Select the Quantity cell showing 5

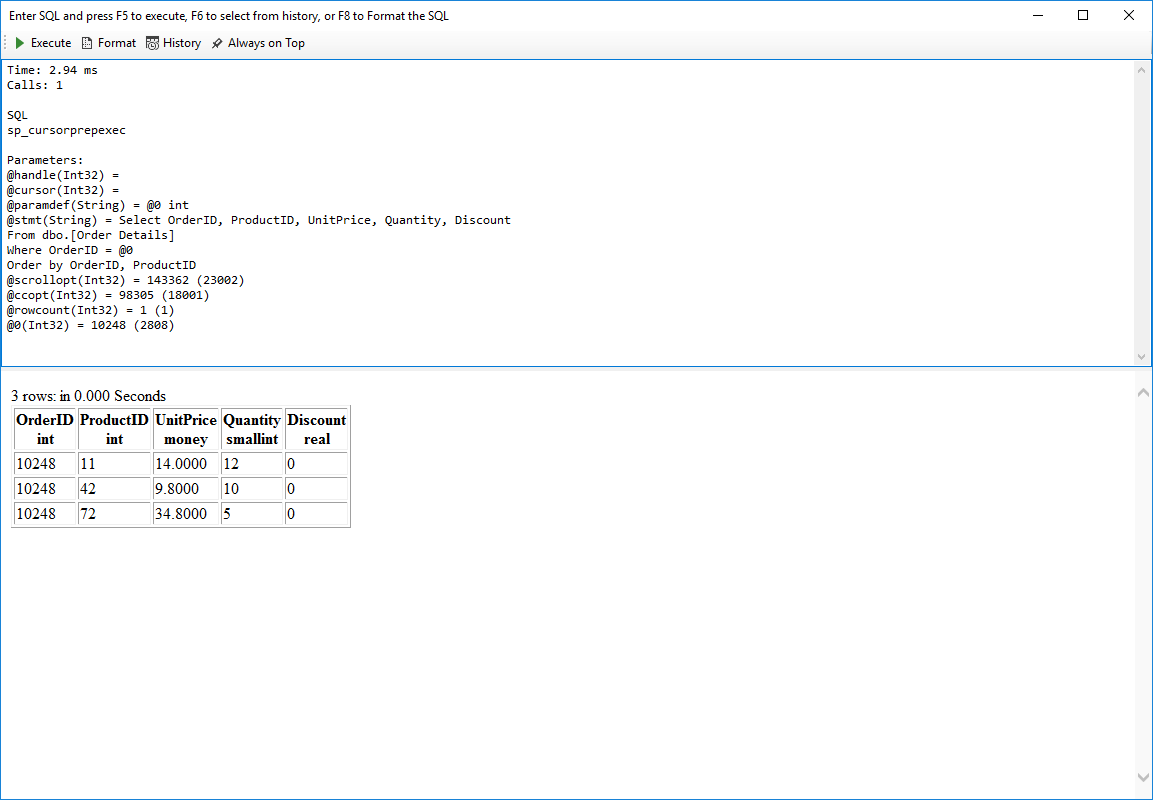pyautogui.click(x=252, y=514)
